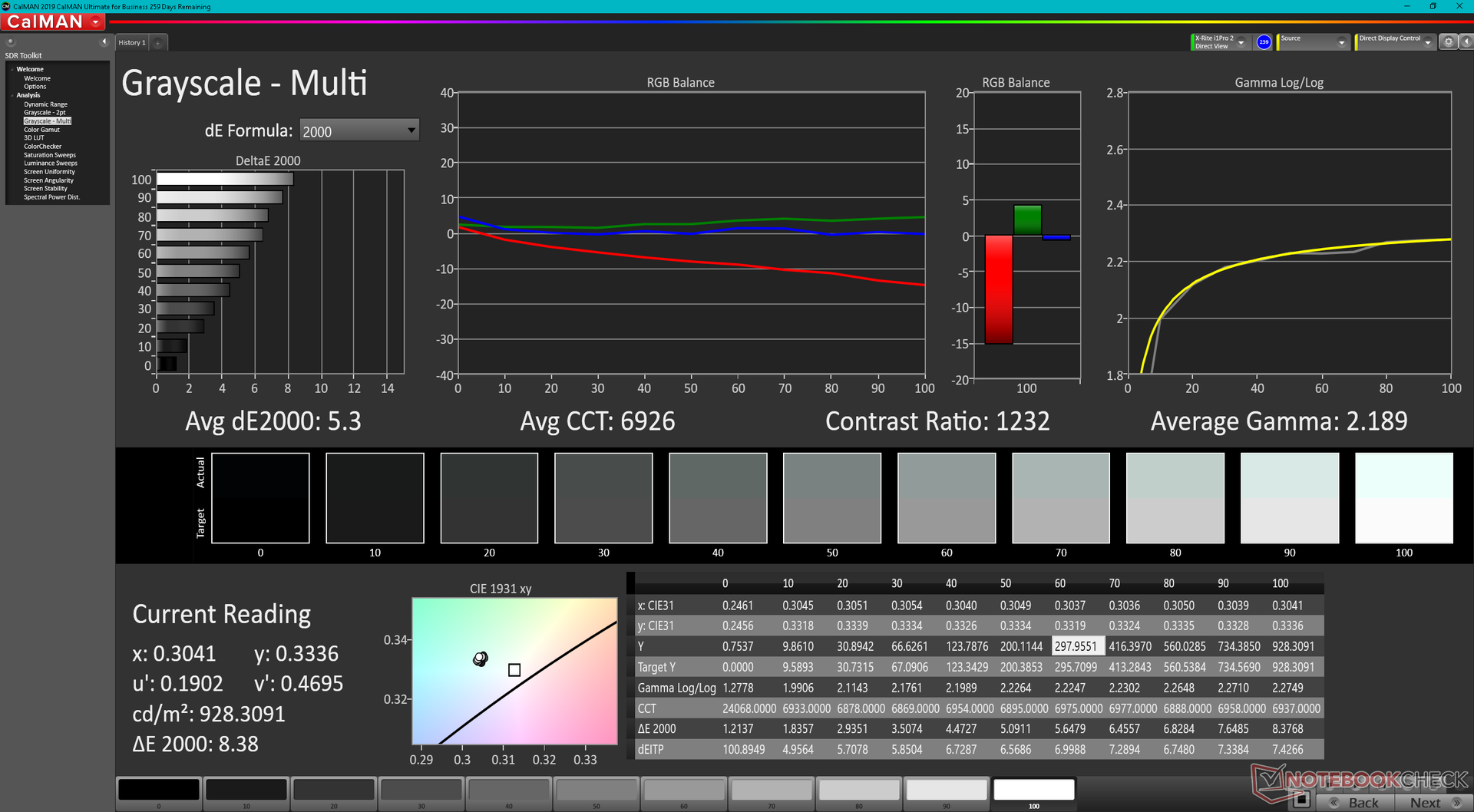Collapse the SDR Toolkit sidebar arrow
The width and height of the screenshot is (1474, 812).
click(104, 42)
